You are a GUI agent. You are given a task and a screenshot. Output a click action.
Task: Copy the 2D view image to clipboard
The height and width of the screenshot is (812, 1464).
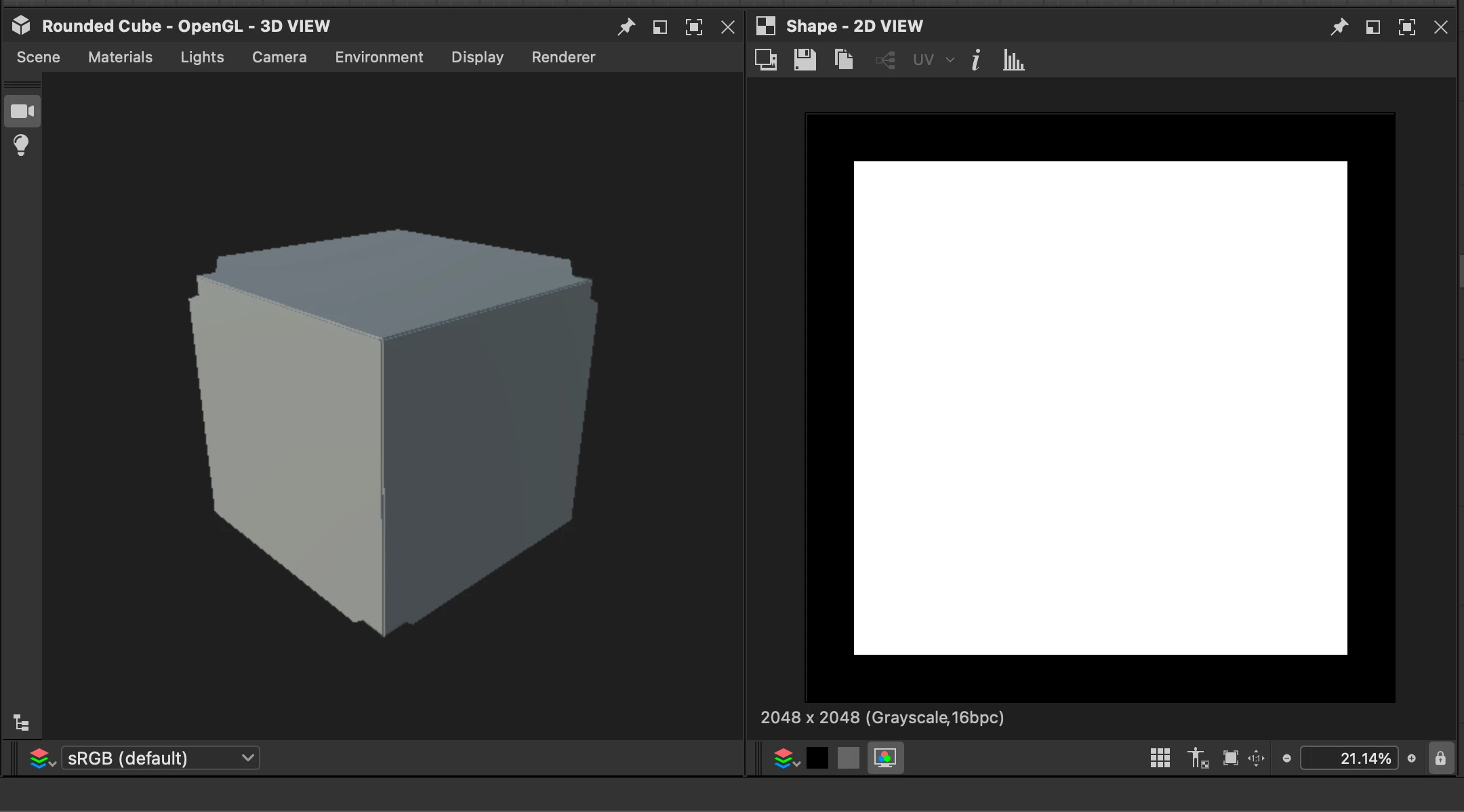(x=844, y=60)
